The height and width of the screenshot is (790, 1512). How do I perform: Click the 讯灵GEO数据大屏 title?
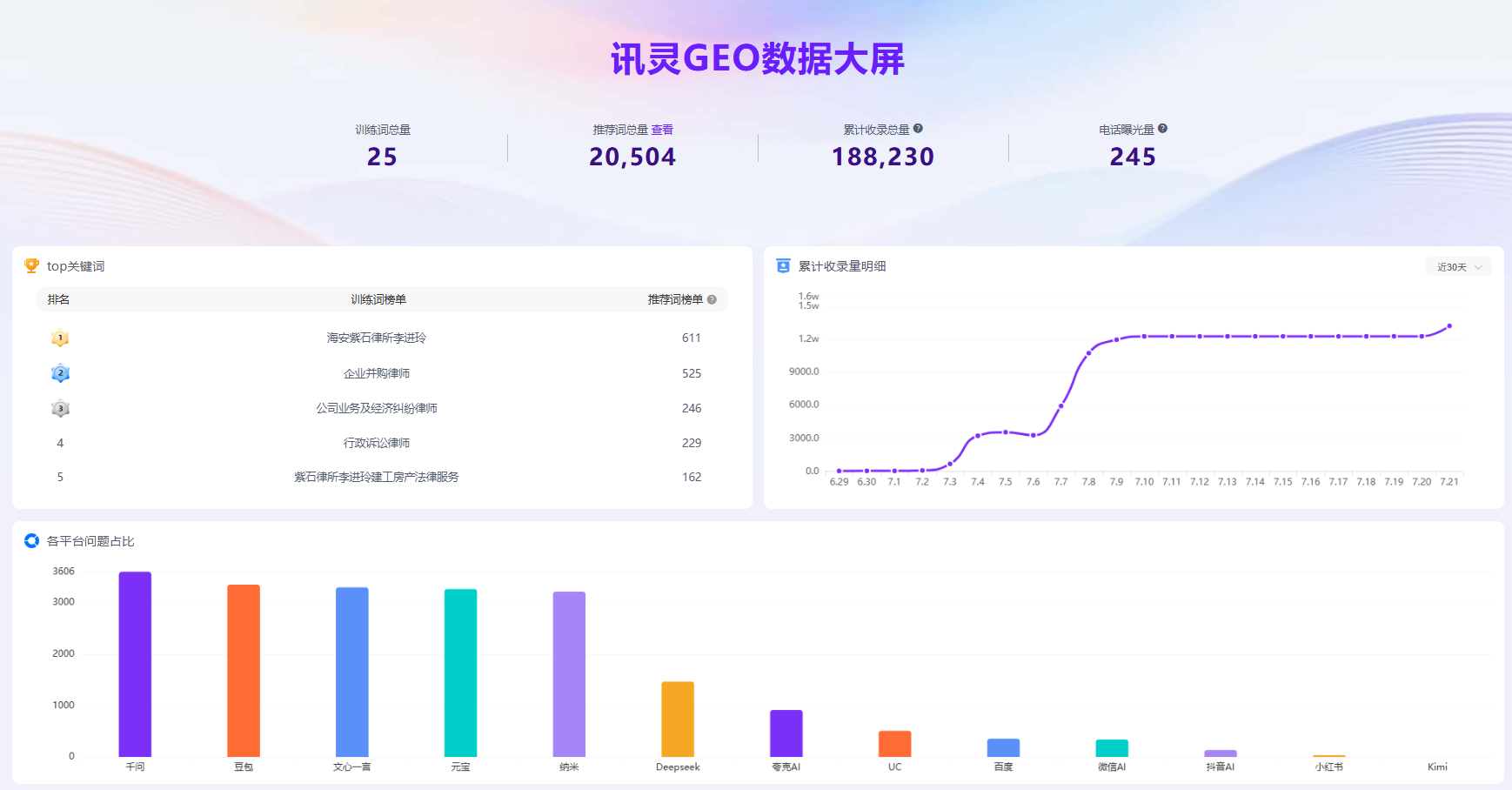(757, 58)
